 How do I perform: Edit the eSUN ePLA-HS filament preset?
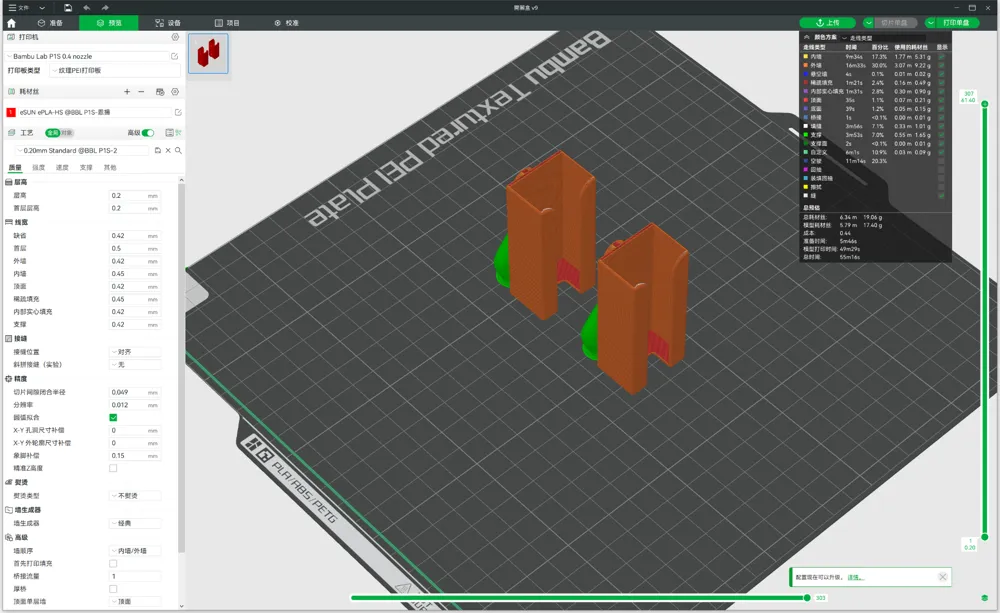click(178, 112)
